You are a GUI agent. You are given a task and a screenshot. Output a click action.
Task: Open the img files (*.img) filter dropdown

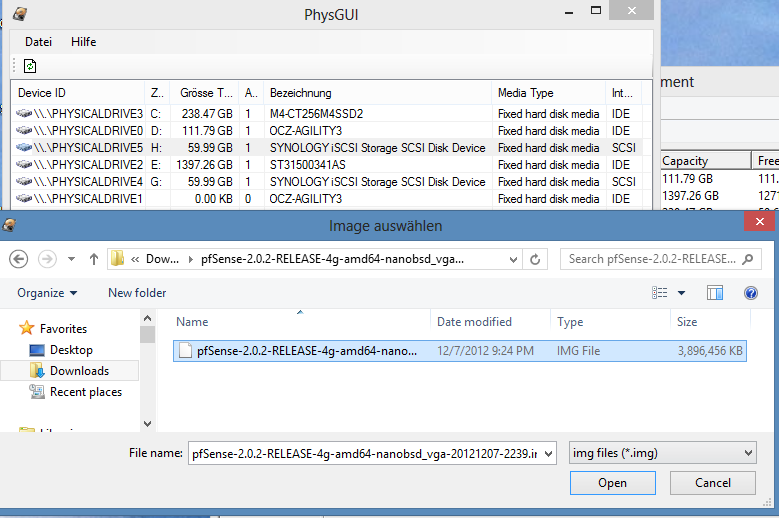(663, 453)
